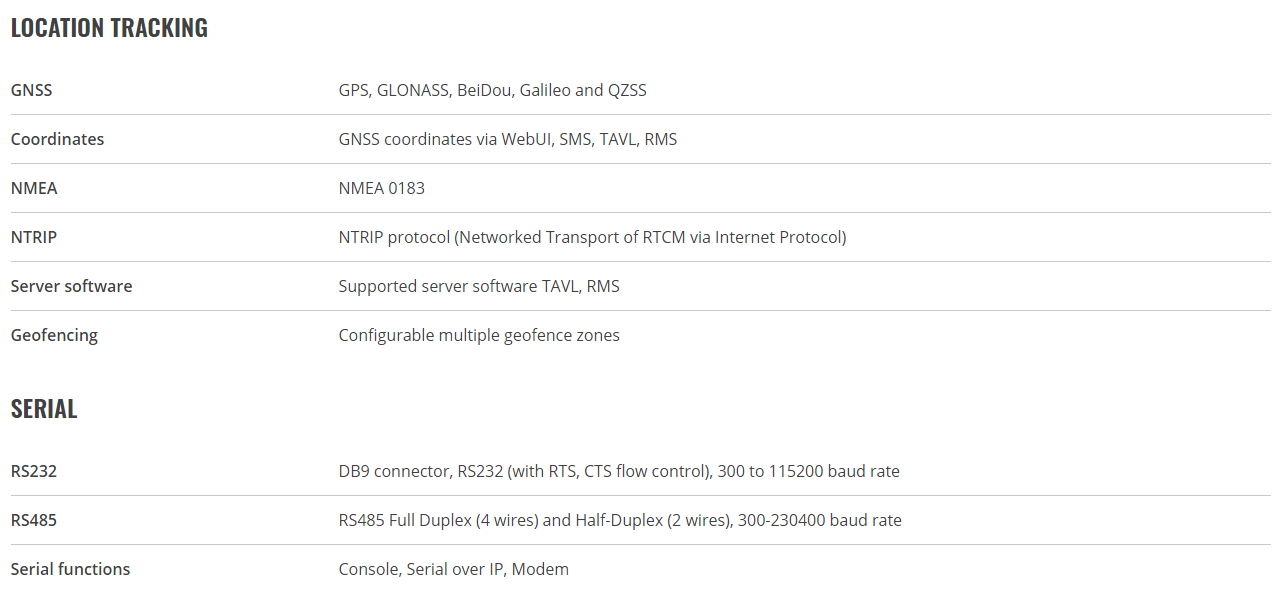This screenshot has height=594, width=1276.
Task: Select the Coordinates row label
Action: coord(57,139)
